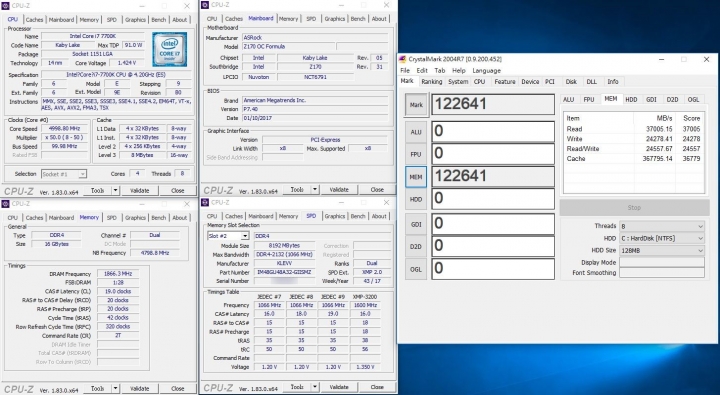The height and width of the screenshot is (395, 720).
Task: Click CPU-Z icon in SPD window title bar
Action: point(205,203)
